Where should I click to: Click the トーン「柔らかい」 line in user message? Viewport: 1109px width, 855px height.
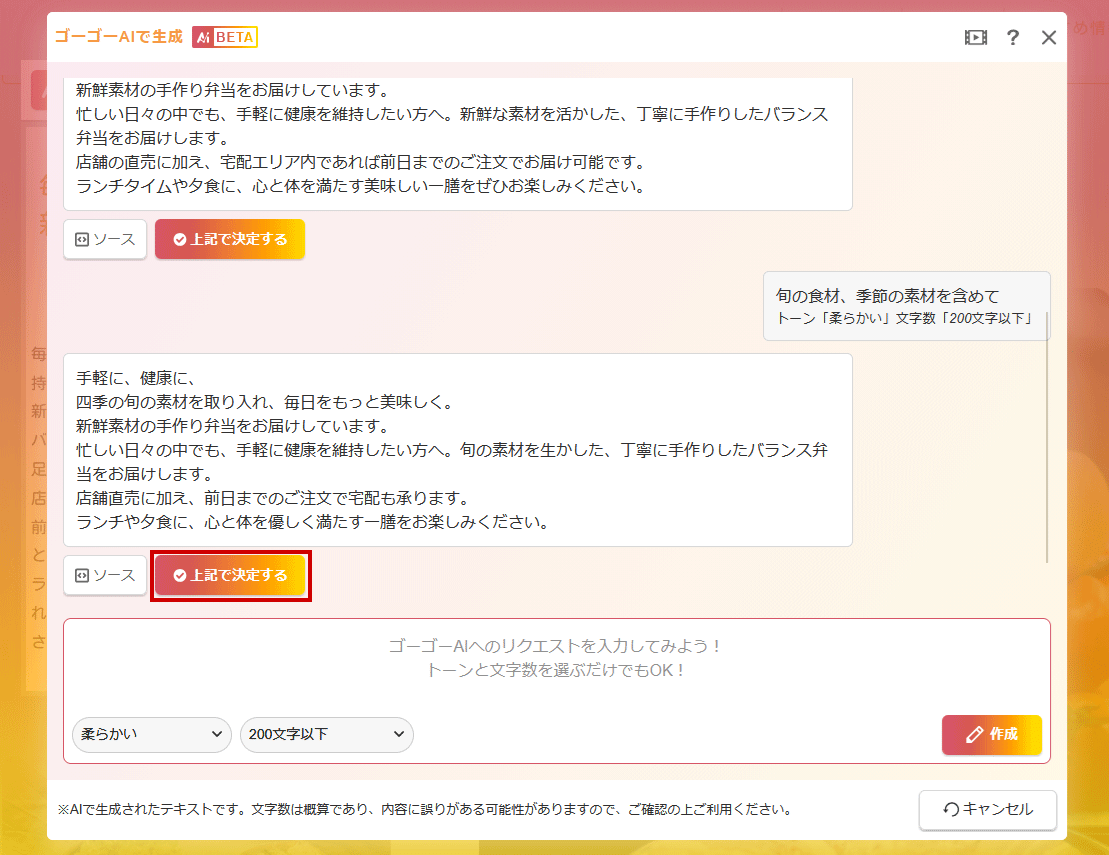[x=905, y=319]
